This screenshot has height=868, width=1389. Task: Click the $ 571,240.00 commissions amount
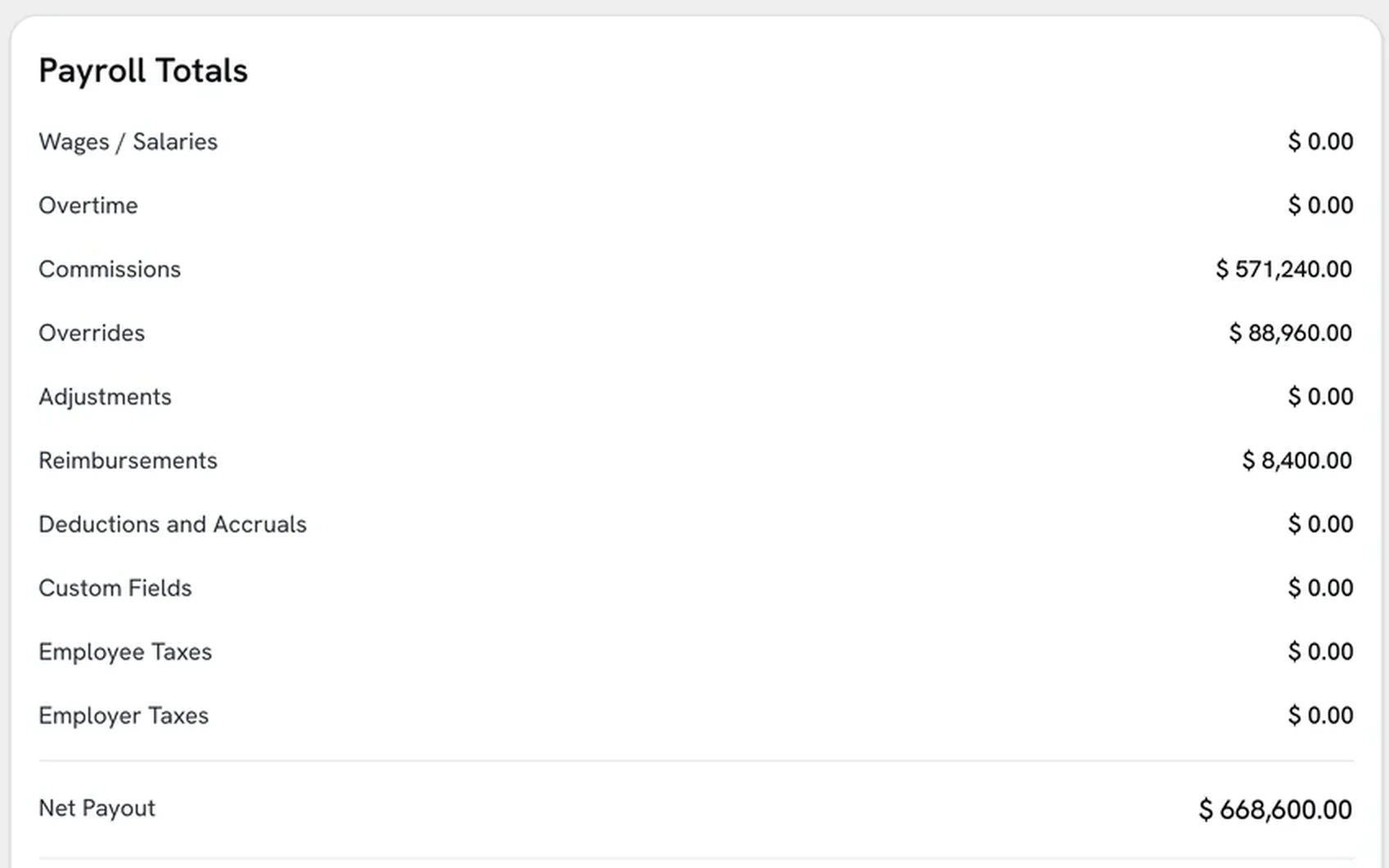click(1284, 269)
